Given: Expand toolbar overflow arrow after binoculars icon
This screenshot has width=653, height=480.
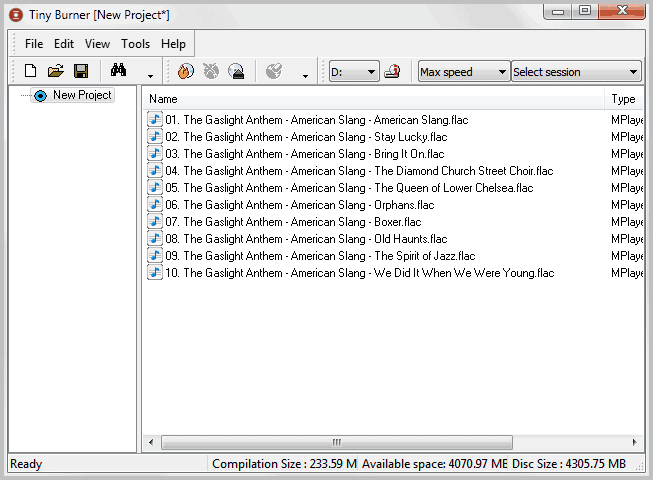Looking at the screenshot, I should [150, 76].
